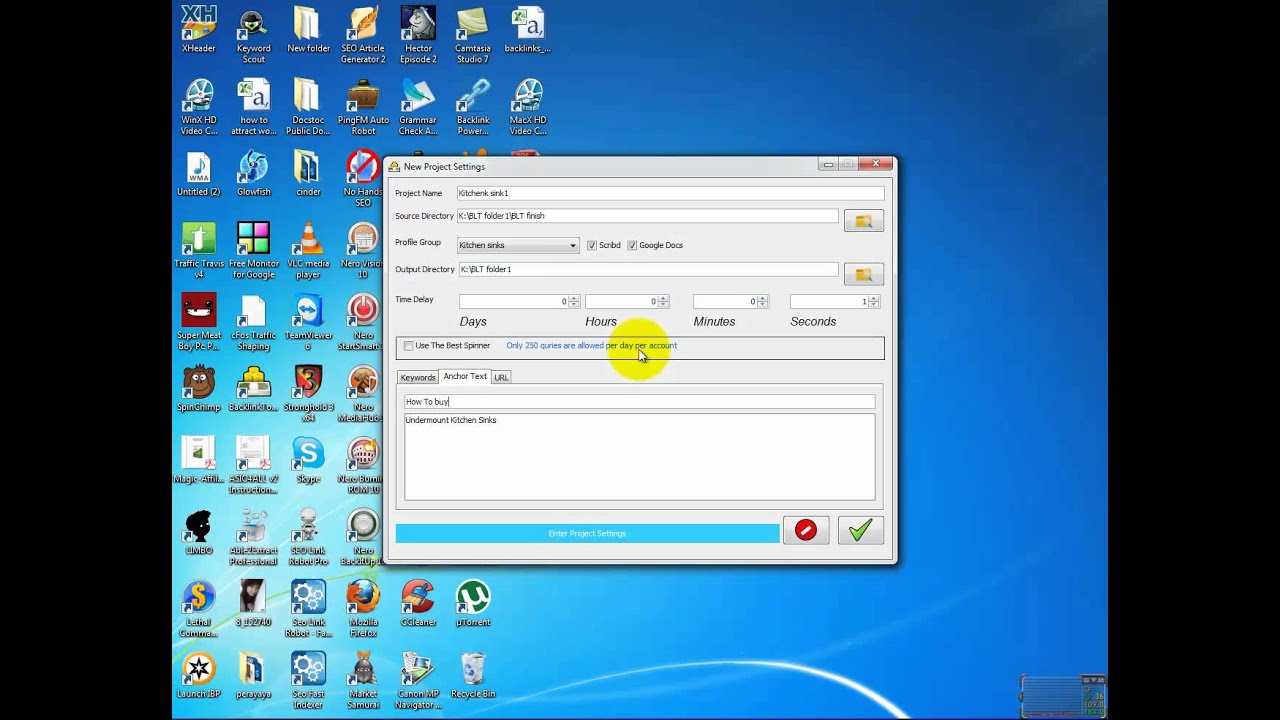The image size is (1280, 720).
Task: Click the LIMBO desktop shortcut
Action: click(x=198, y=532)
